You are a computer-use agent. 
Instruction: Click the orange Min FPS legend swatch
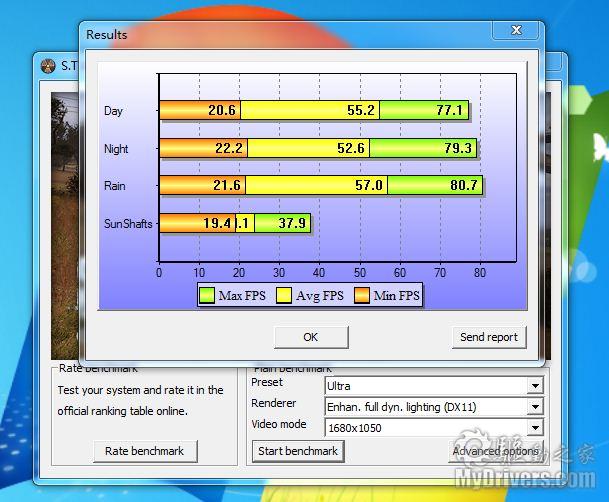(362, 295)
